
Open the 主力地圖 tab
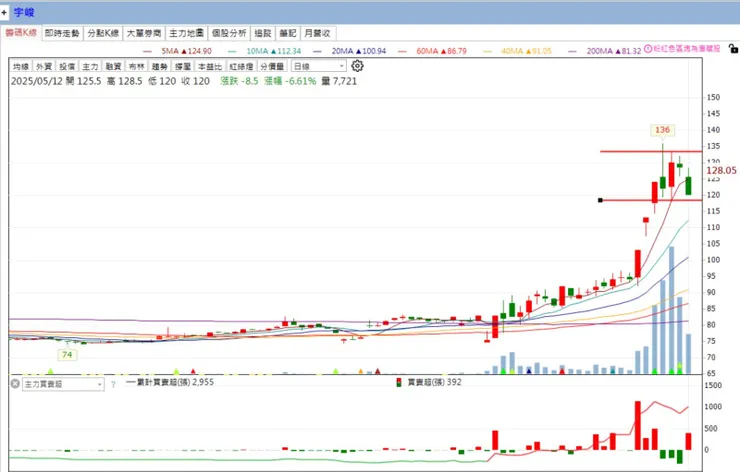(186, 33)
